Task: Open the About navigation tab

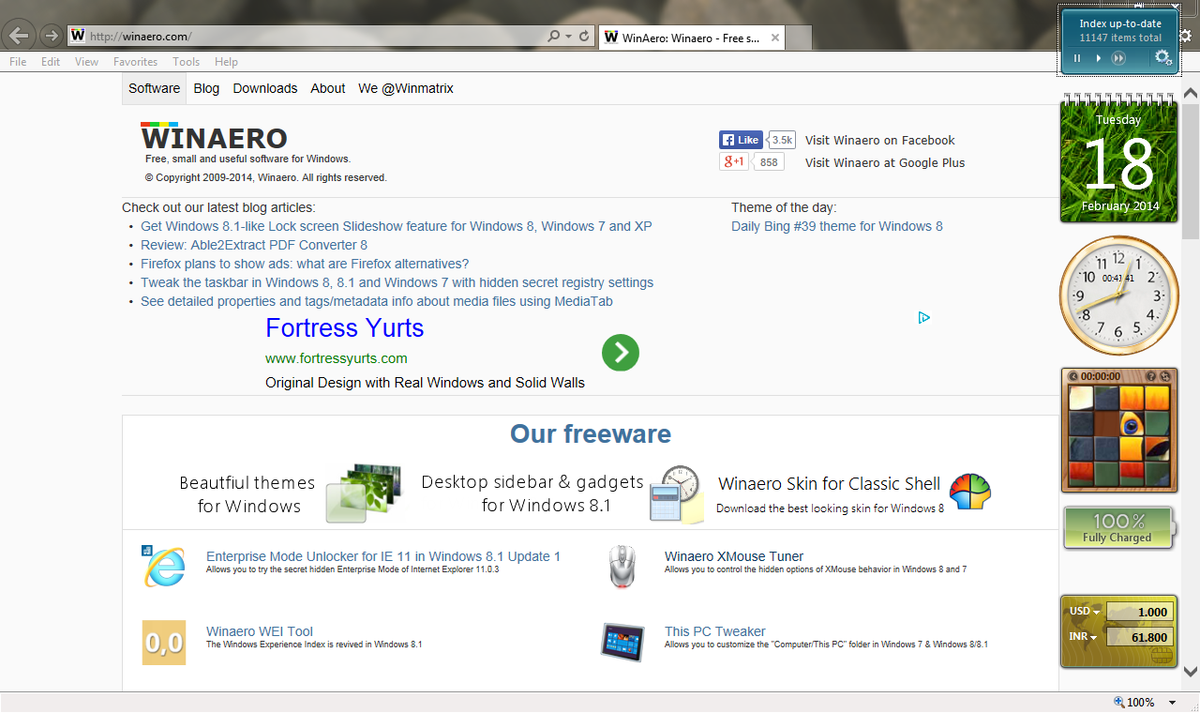Action: coord(328,88)
